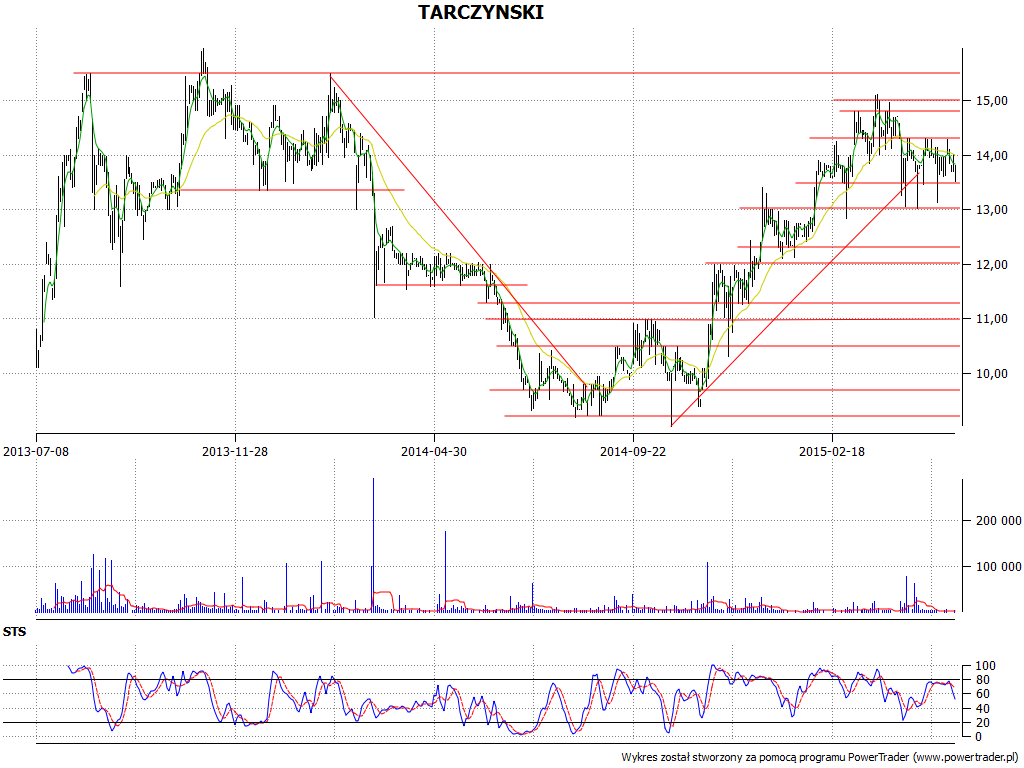Select the 2013-11-28 date label
Image resolution: width=1024 pixels, height=768 pixels.
pyautogui.click(x=234, y=451)
